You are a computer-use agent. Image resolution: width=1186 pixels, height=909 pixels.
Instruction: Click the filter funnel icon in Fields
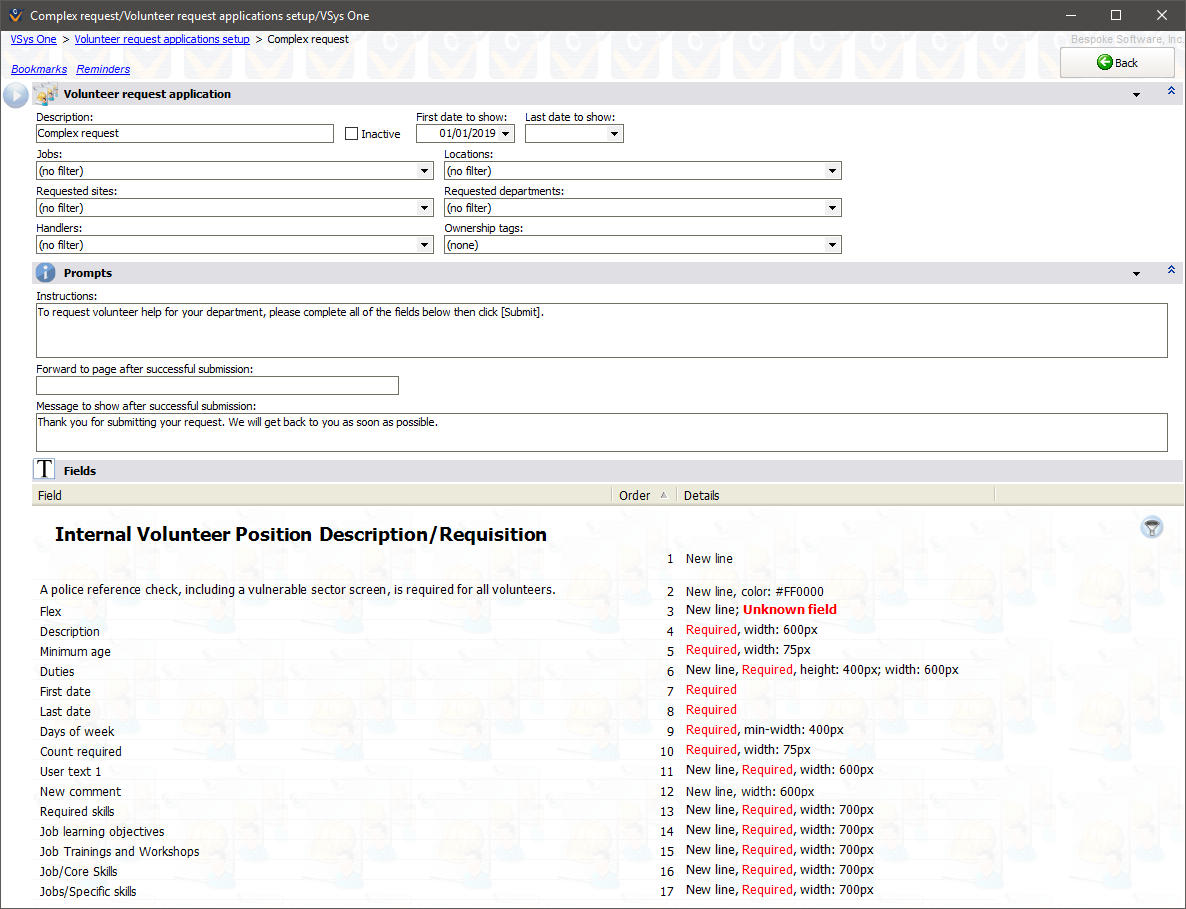(x=1152, y=527)
